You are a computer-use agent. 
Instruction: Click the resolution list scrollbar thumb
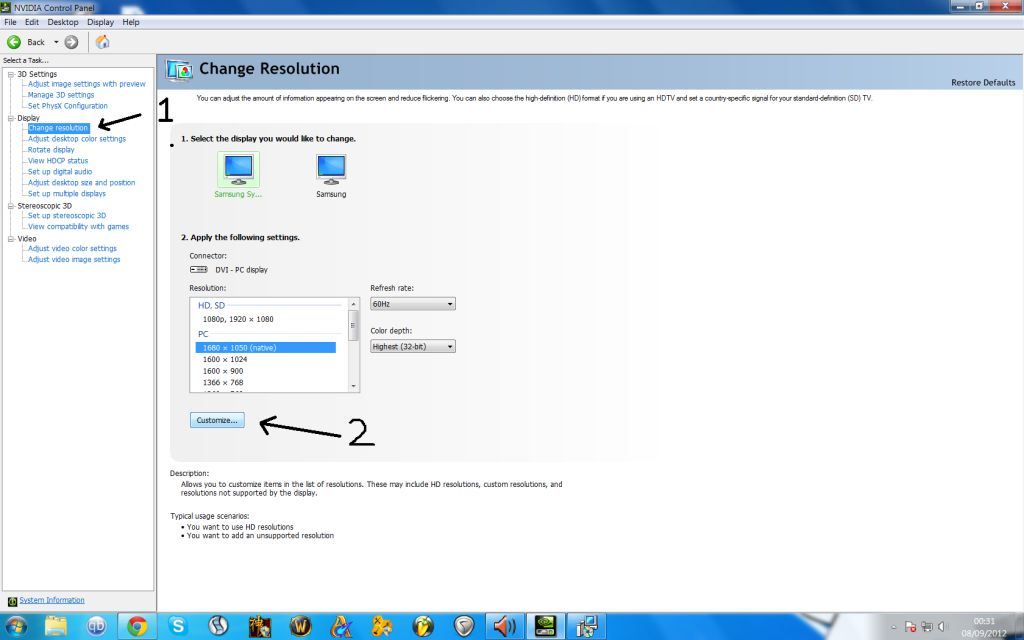click(354, 325)
